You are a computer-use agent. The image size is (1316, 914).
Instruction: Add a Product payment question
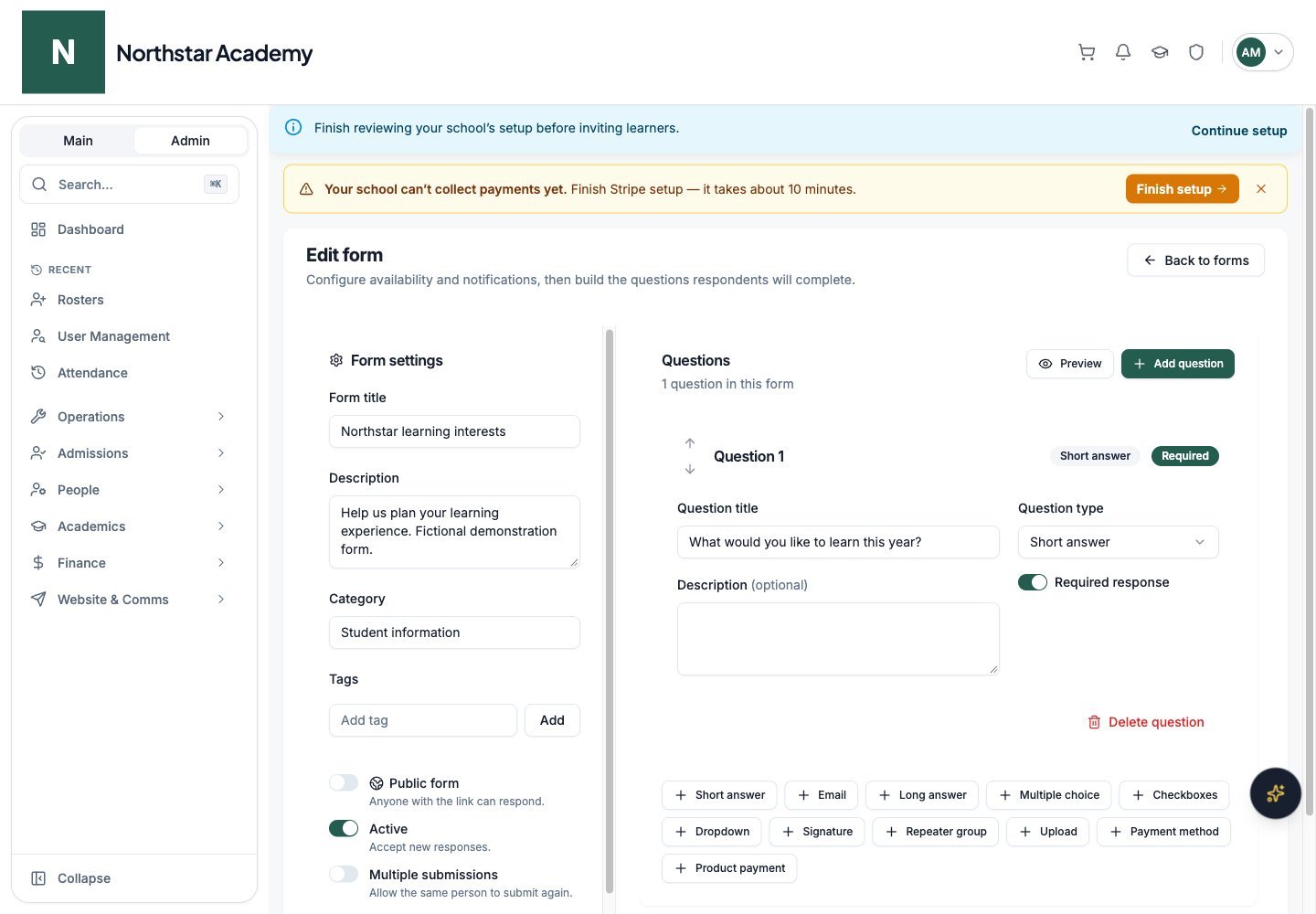tap(729, 868)
